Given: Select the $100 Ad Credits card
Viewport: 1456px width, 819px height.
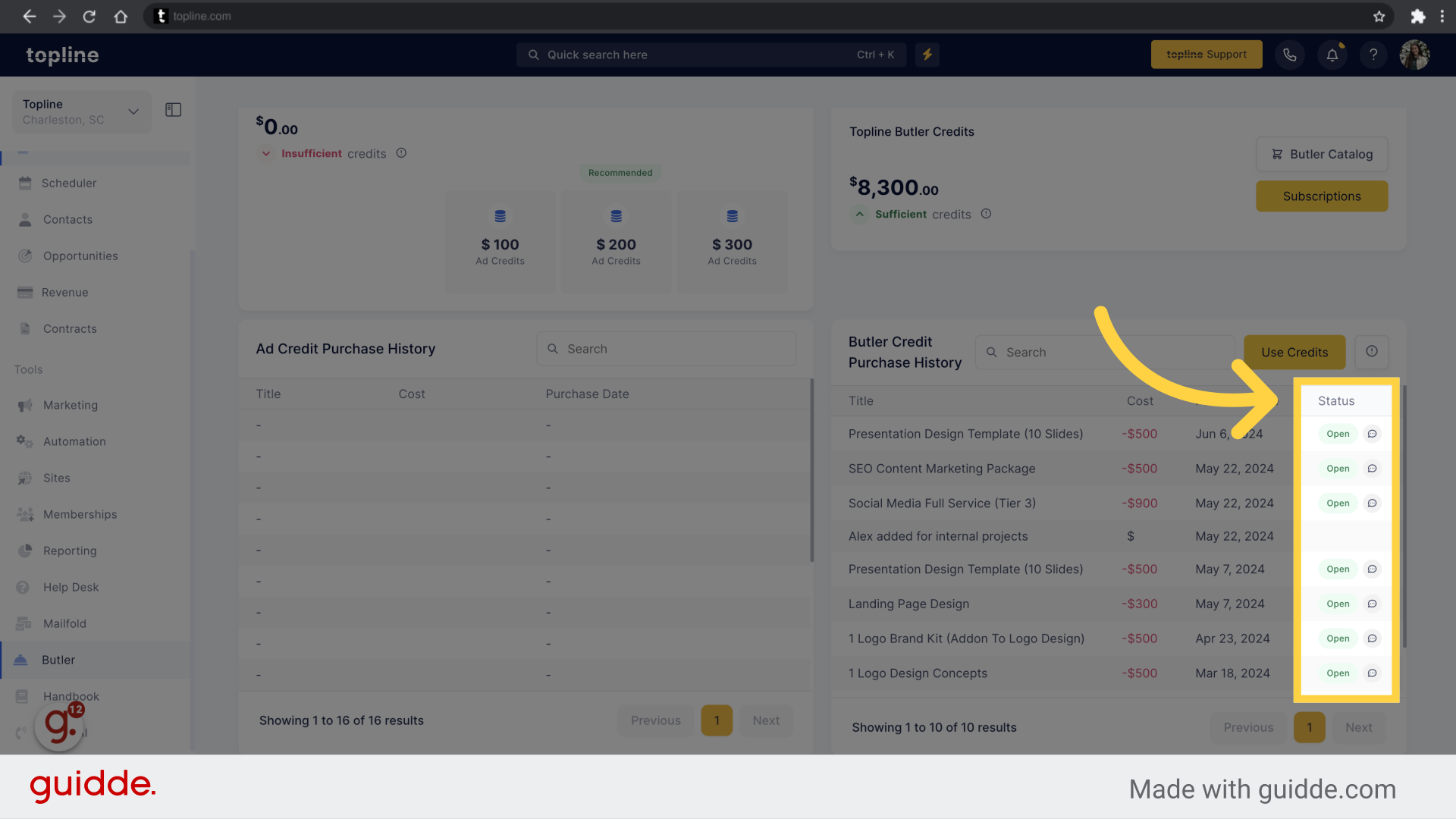Looking at the screenshot, I should (x=500, y=242).
